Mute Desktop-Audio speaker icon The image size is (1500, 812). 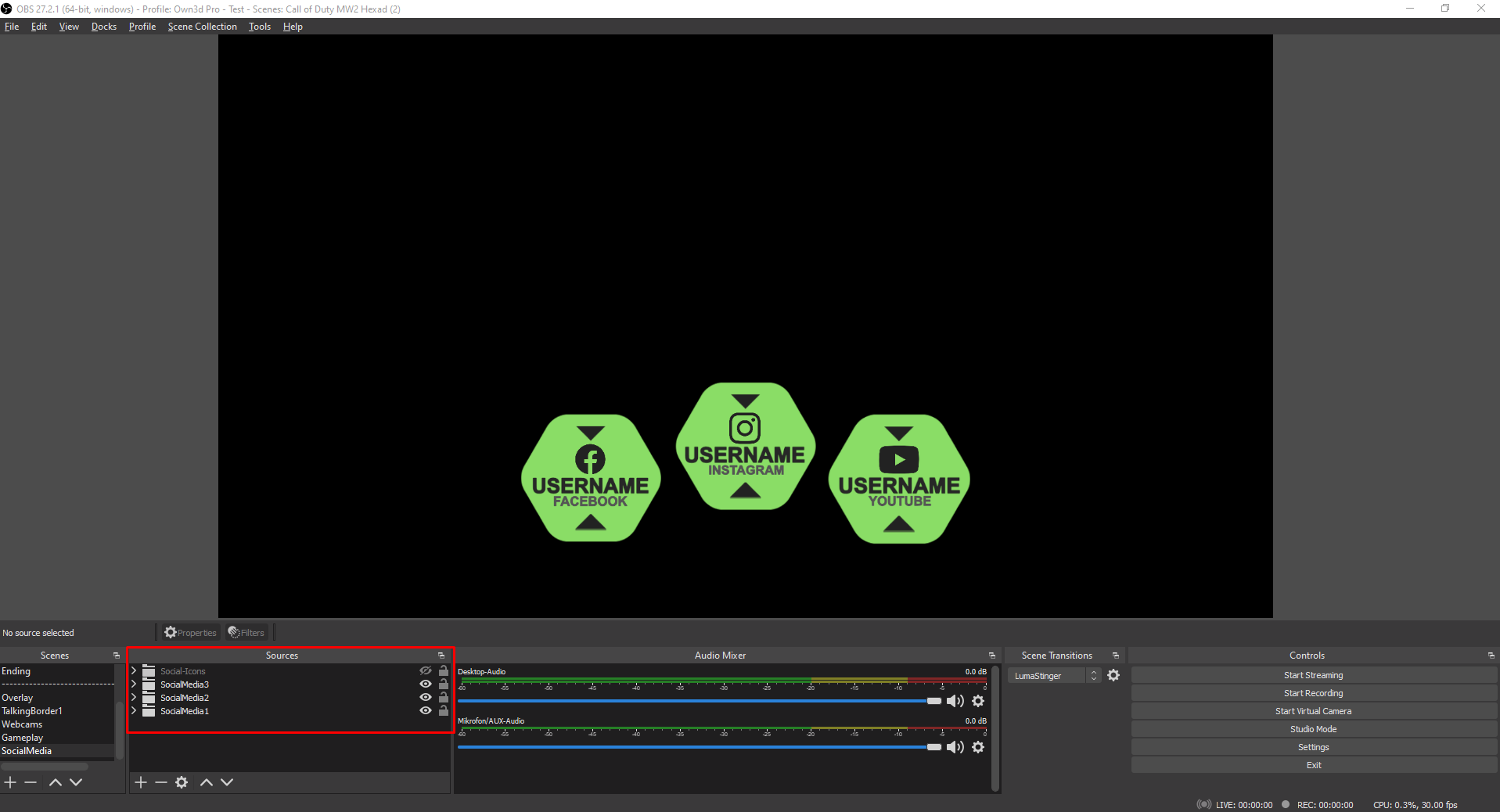click(x=955, y=701)
